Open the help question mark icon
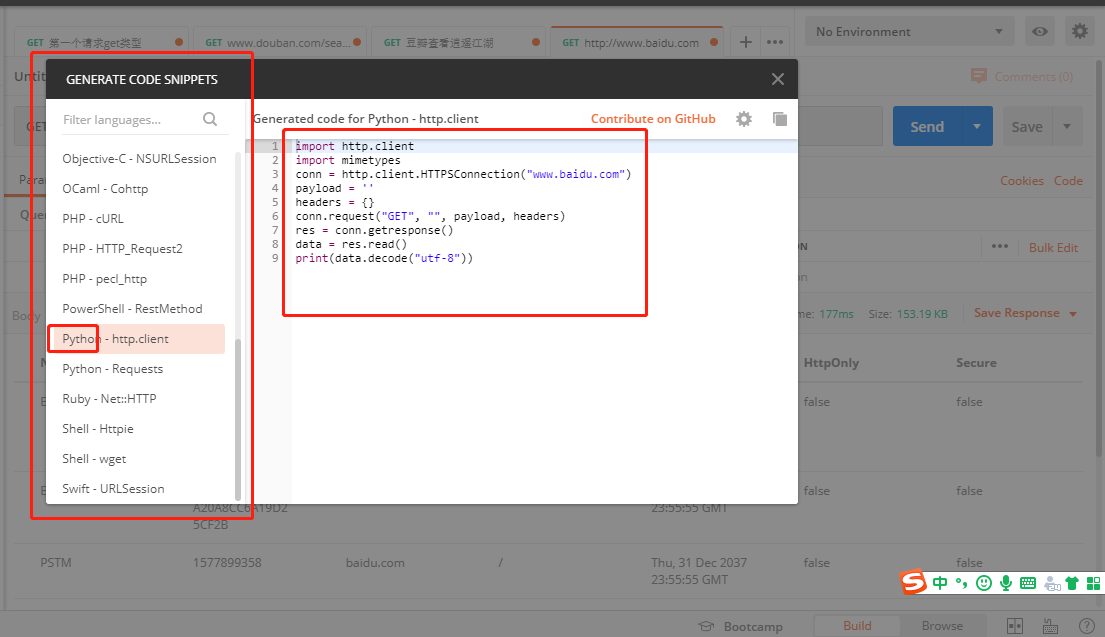 (1087, 626)
